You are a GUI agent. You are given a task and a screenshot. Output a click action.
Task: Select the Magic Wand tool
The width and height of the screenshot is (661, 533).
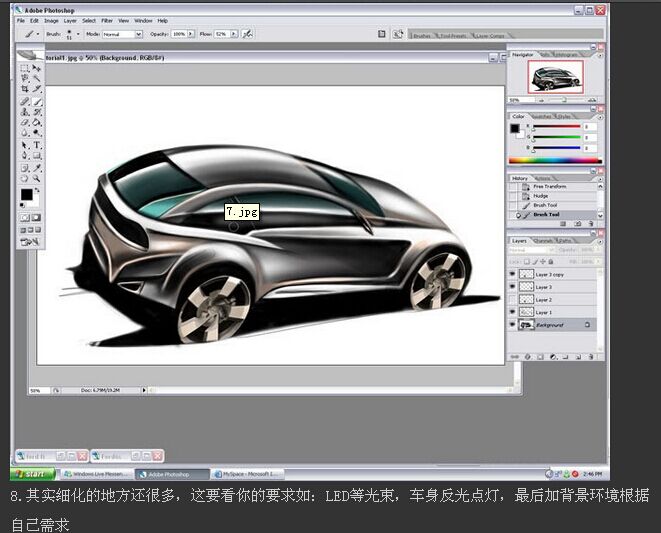[x=37, y=78]
